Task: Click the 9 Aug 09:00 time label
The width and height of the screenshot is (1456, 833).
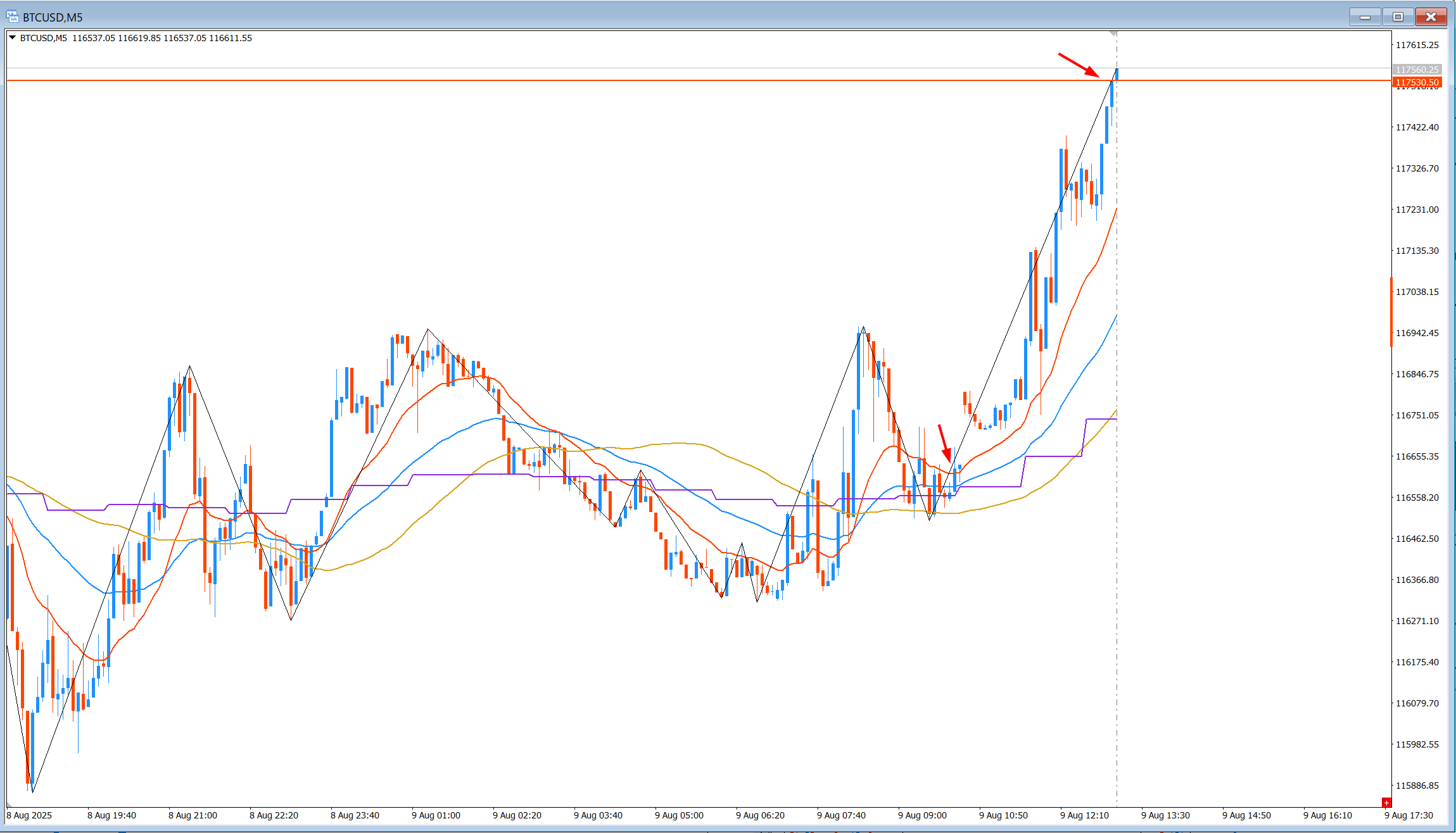Action: pyautogui.click(x=922, y=815)
